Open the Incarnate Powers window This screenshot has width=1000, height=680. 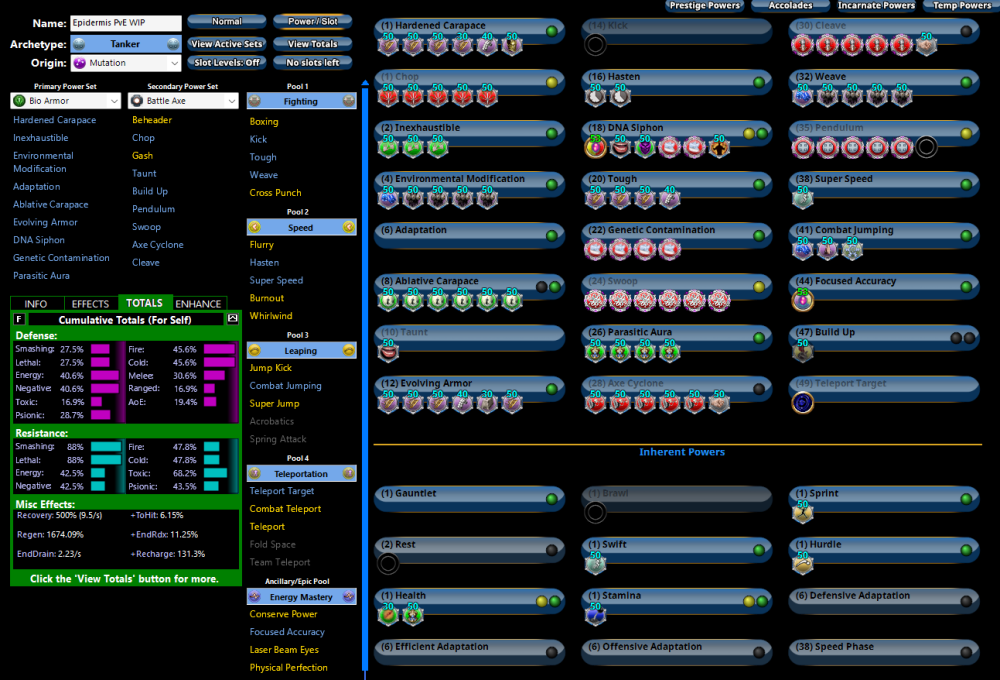(875, 5)
